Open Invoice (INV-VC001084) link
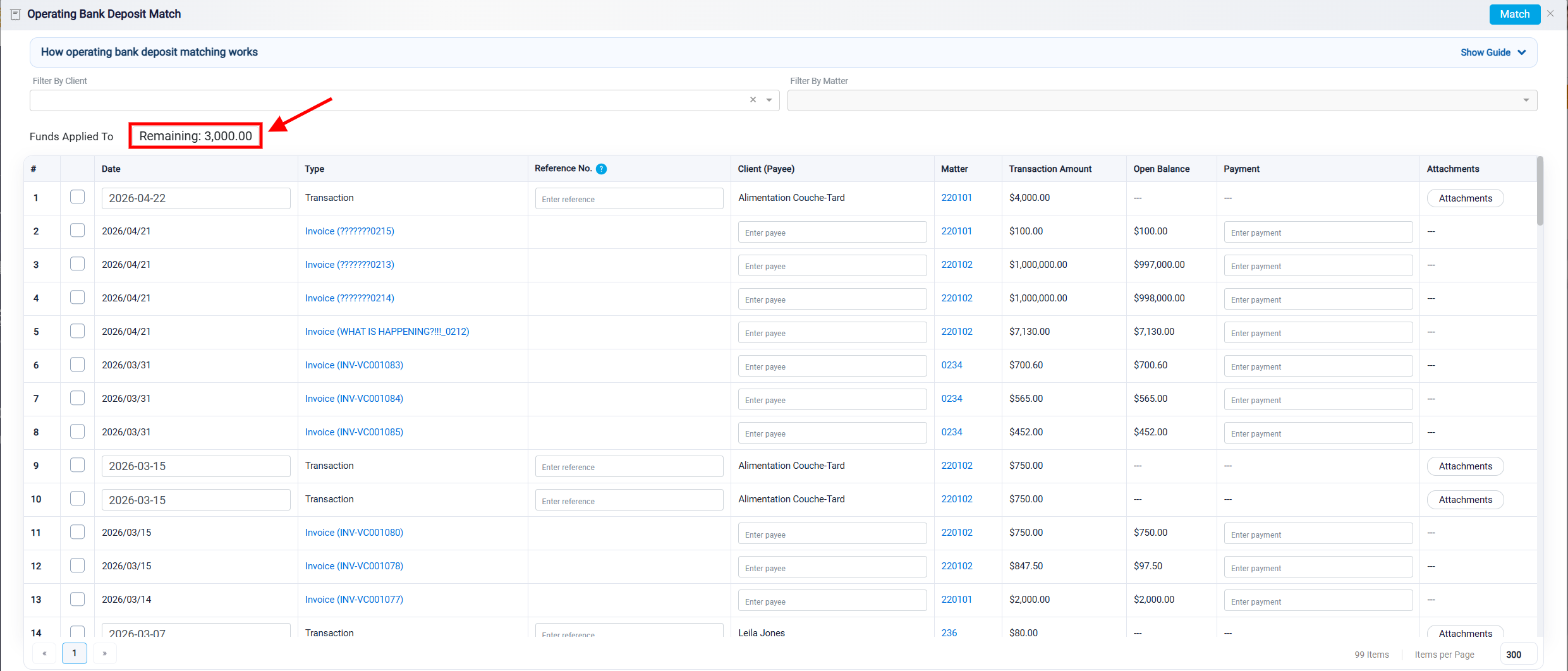Image resolution: width=1568 pixels, height=671 pixels. (x=354, y=399)
